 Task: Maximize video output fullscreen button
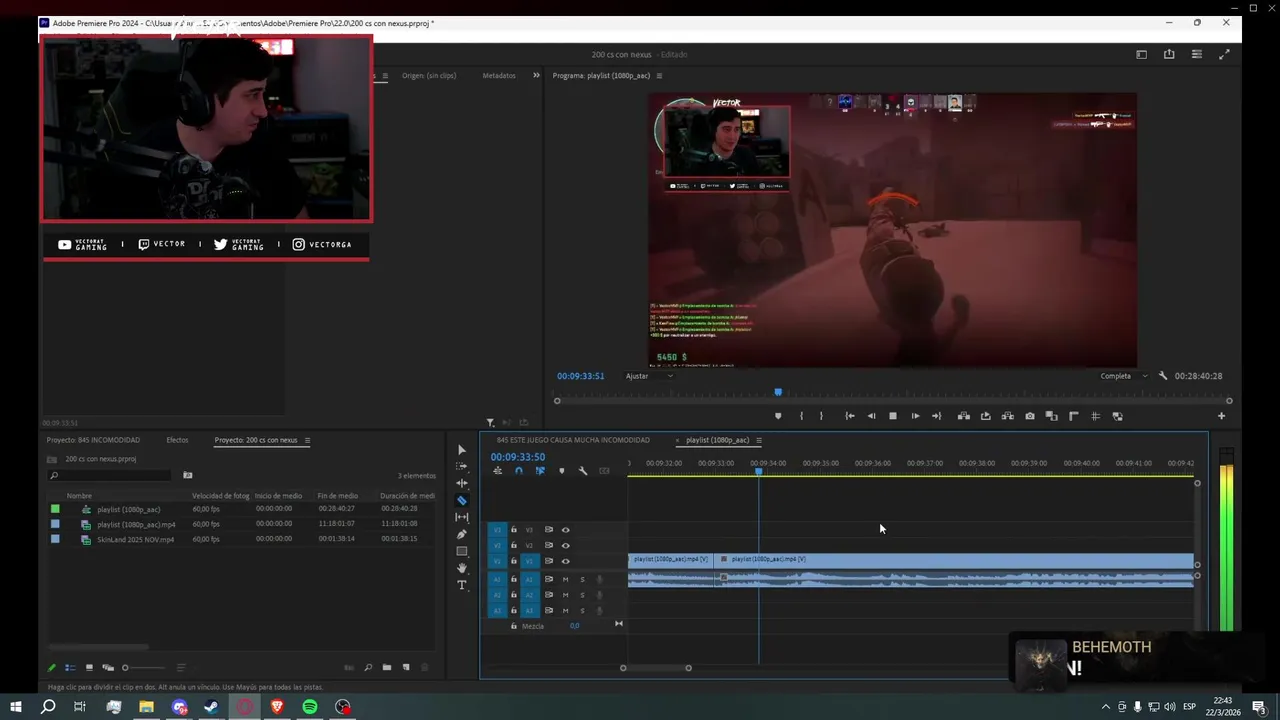[x=1224, y=54]
